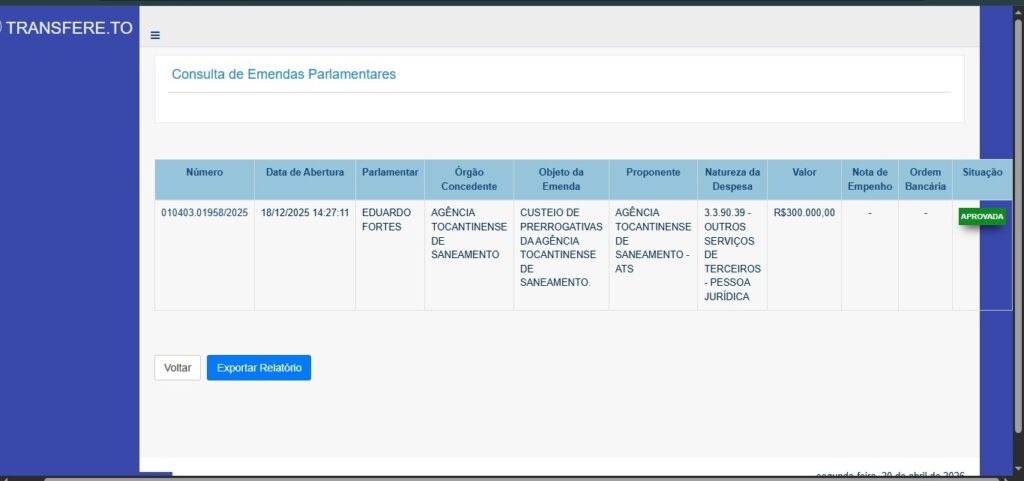
Task: Click the Valor column header
Action: coord(804,172)
